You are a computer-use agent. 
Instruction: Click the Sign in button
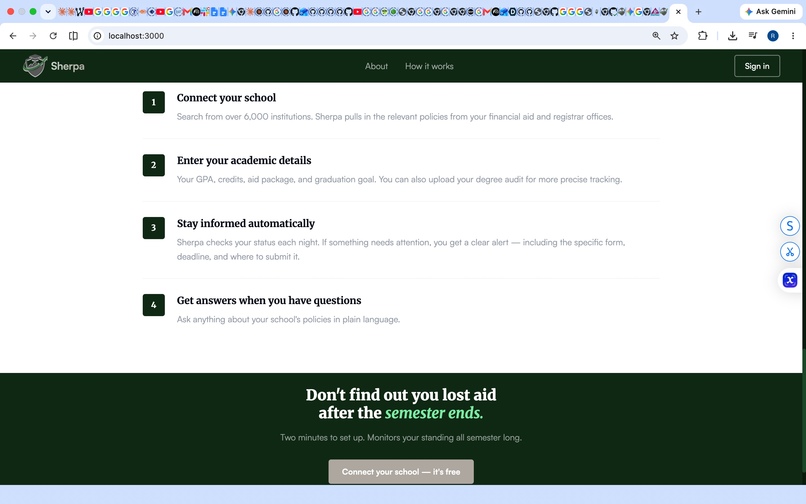(757, 66)
